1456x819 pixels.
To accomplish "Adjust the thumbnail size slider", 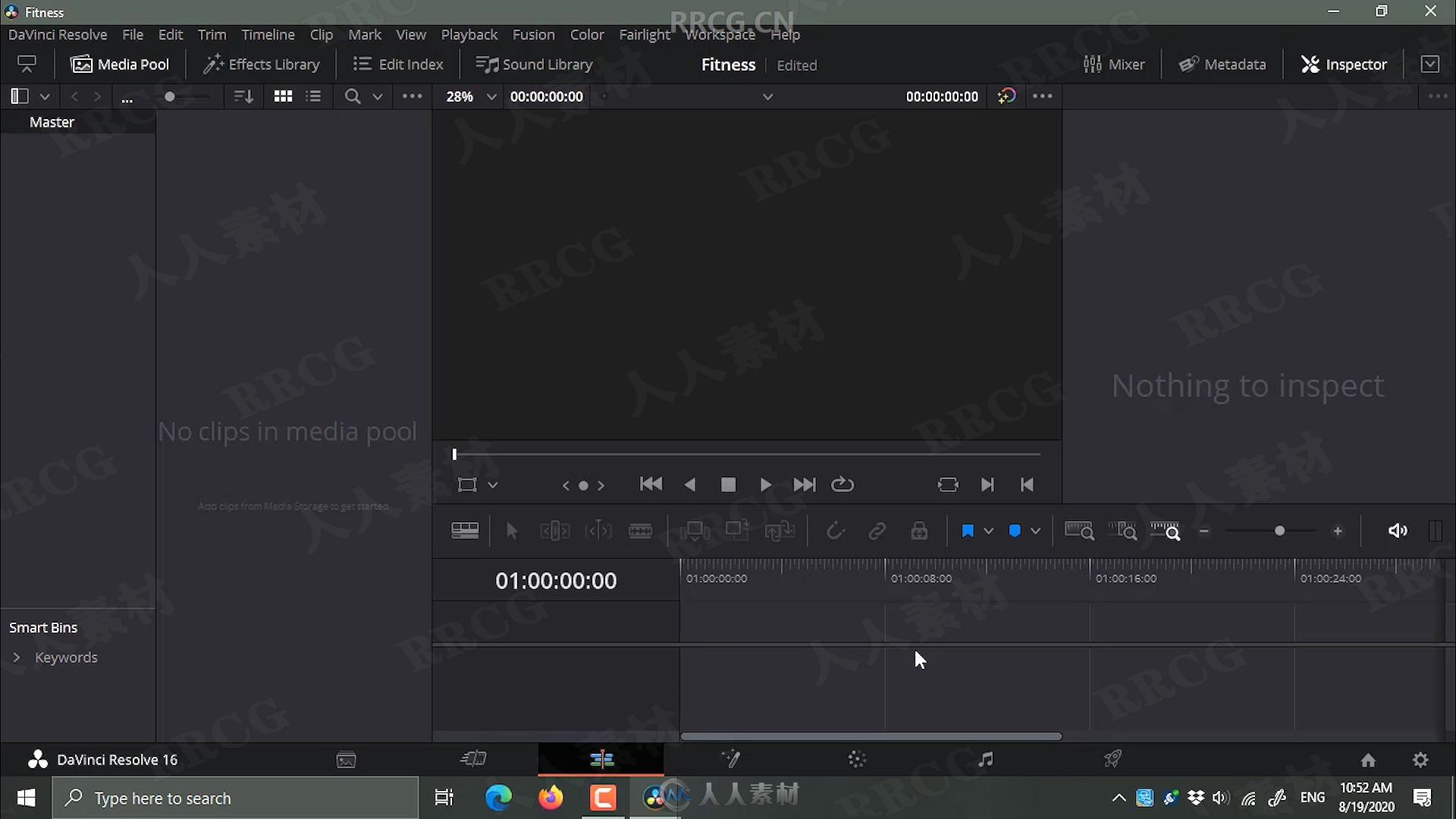I will click(170, 96).
